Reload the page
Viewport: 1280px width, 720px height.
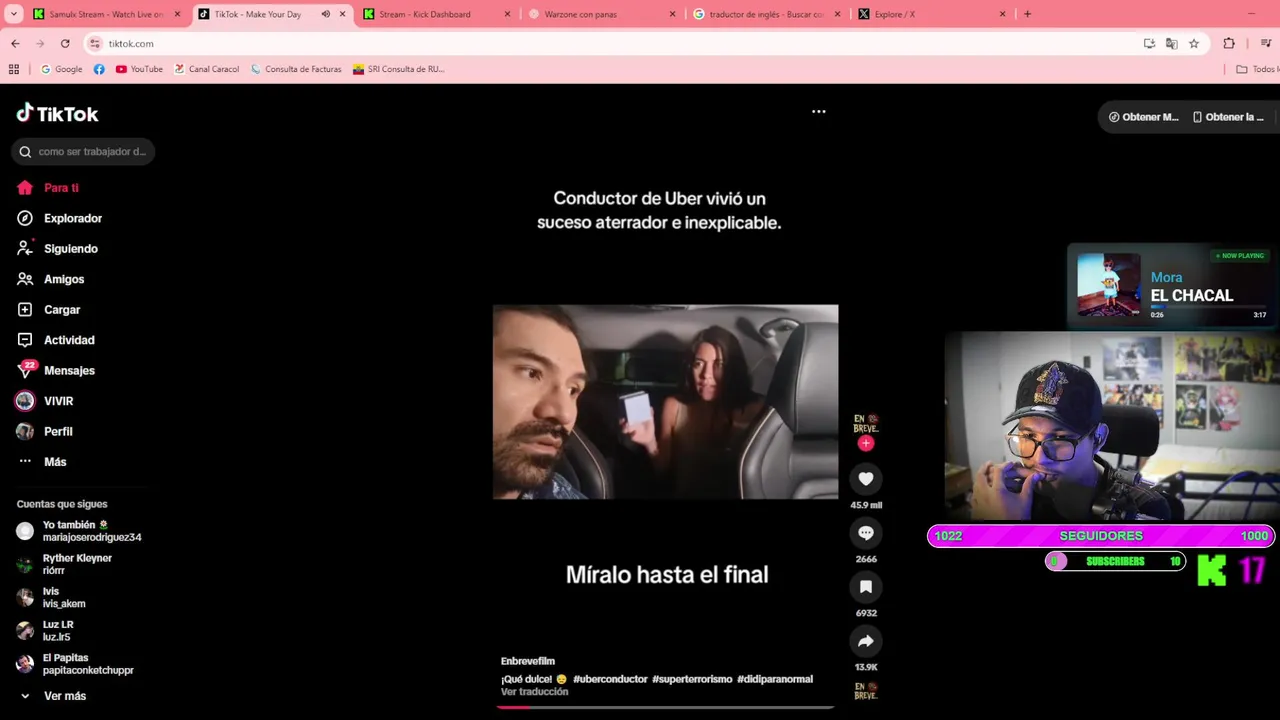pyautogui.click(x=65, y=44)
